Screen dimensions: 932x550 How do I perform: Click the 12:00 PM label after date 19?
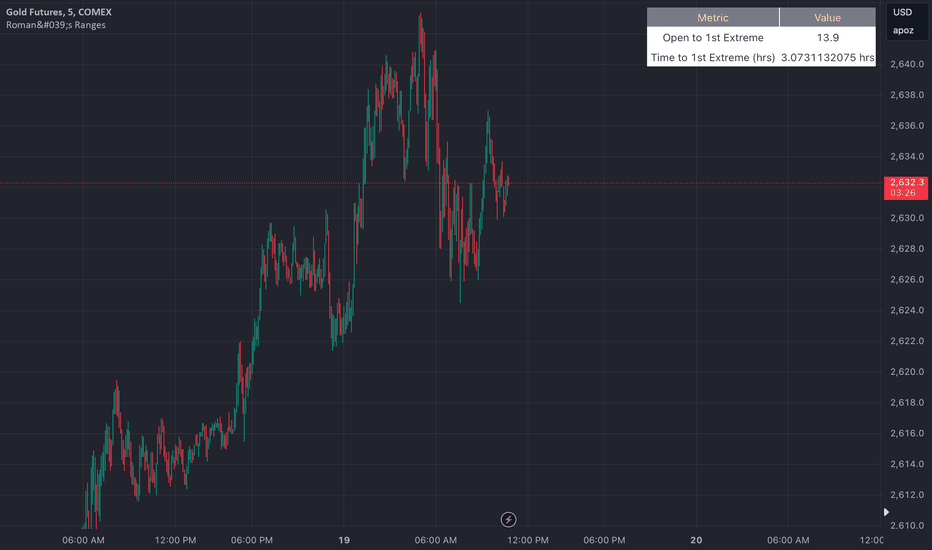528,540
